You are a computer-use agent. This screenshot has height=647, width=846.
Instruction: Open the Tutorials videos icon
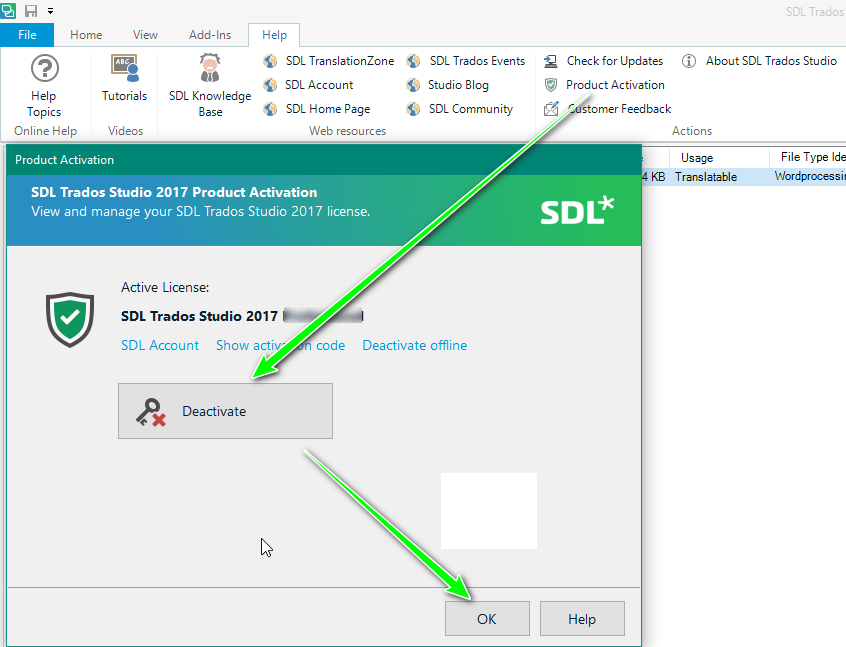(125, 69)
